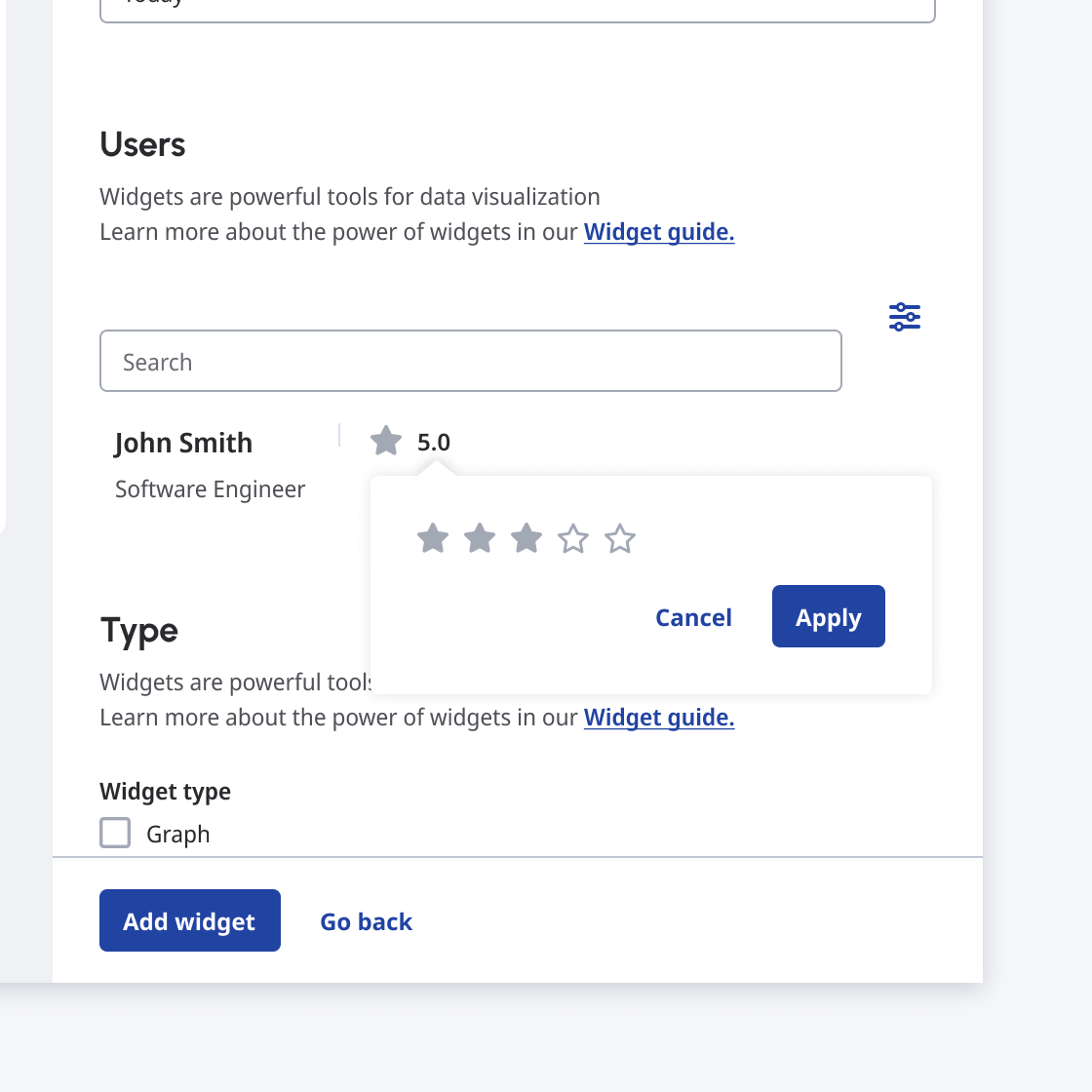This screenshot has width=1092, height=1092.
Task: Click the Add widget button
Action: (189, 920)
